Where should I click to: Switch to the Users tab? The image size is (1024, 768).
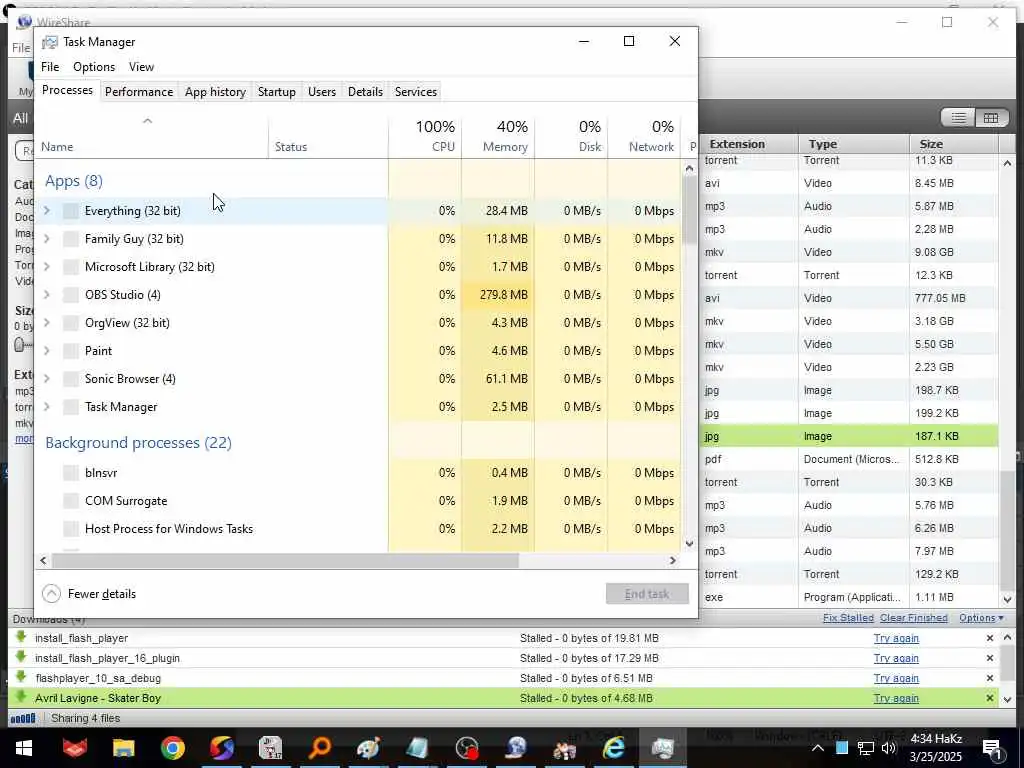click(322, 91)
